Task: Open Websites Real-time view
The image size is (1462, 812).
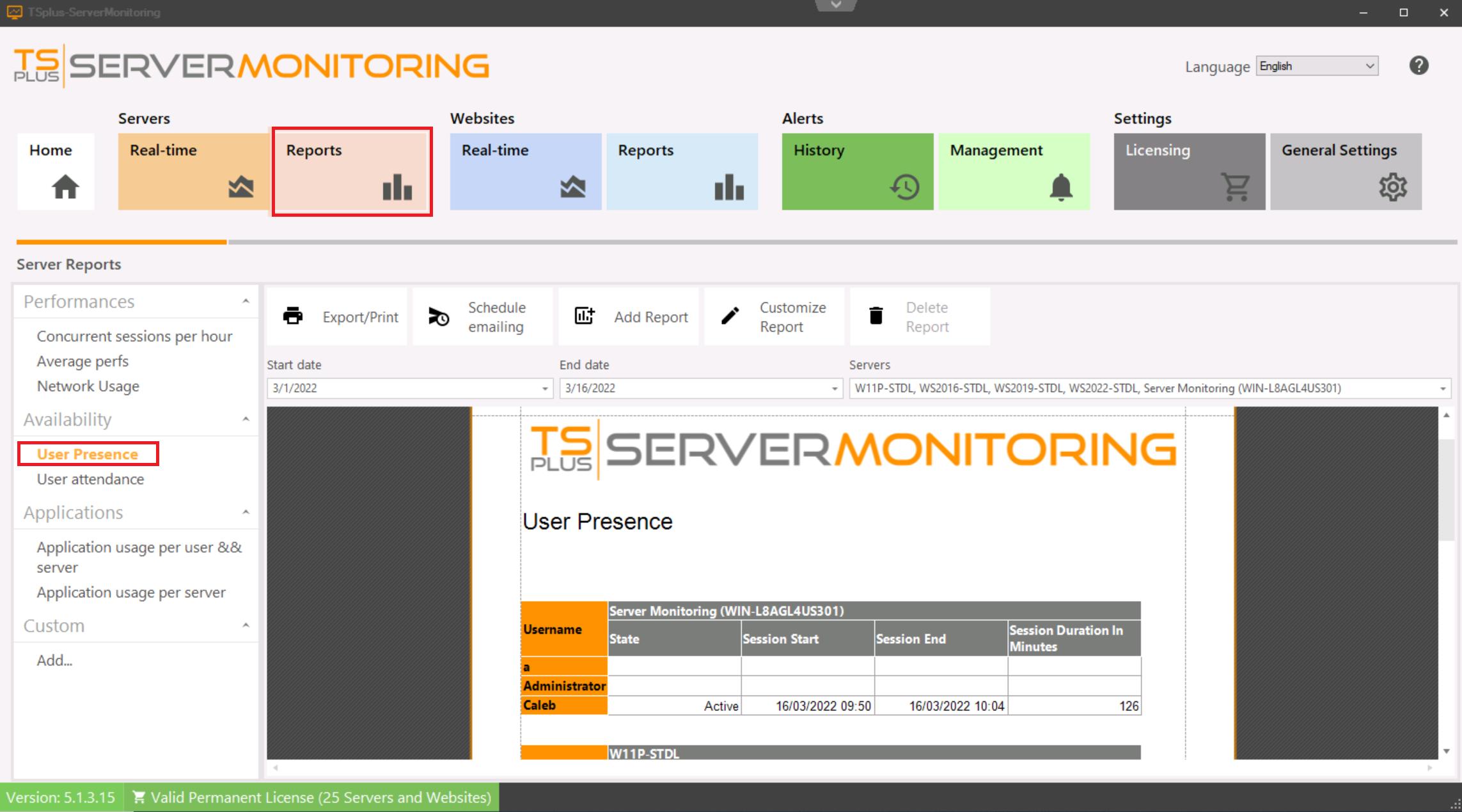Action: point(525,171)
